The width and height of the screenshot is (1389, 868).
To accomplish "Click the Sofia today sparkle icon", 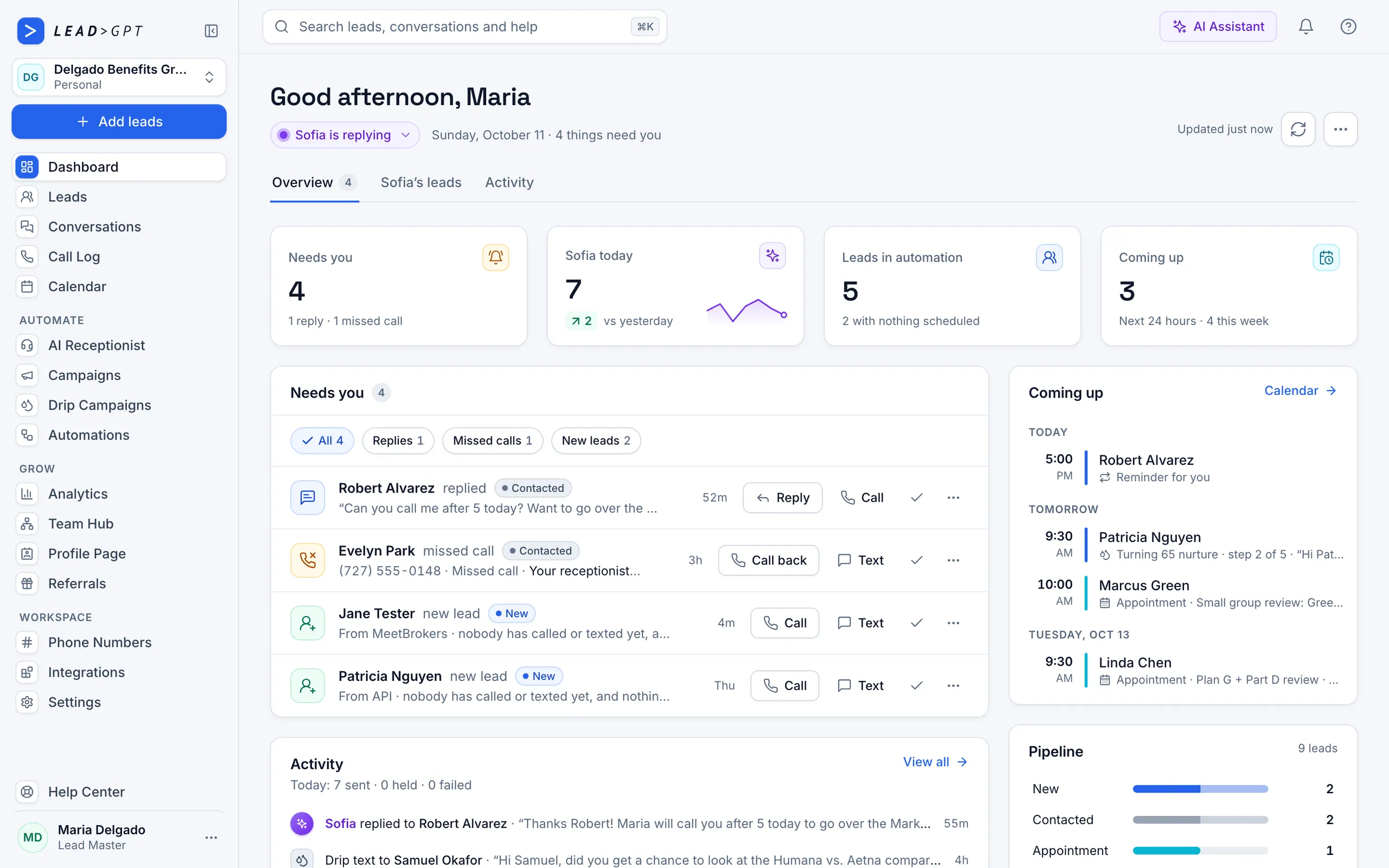I will pyautogui.click(x=772, y=256).
